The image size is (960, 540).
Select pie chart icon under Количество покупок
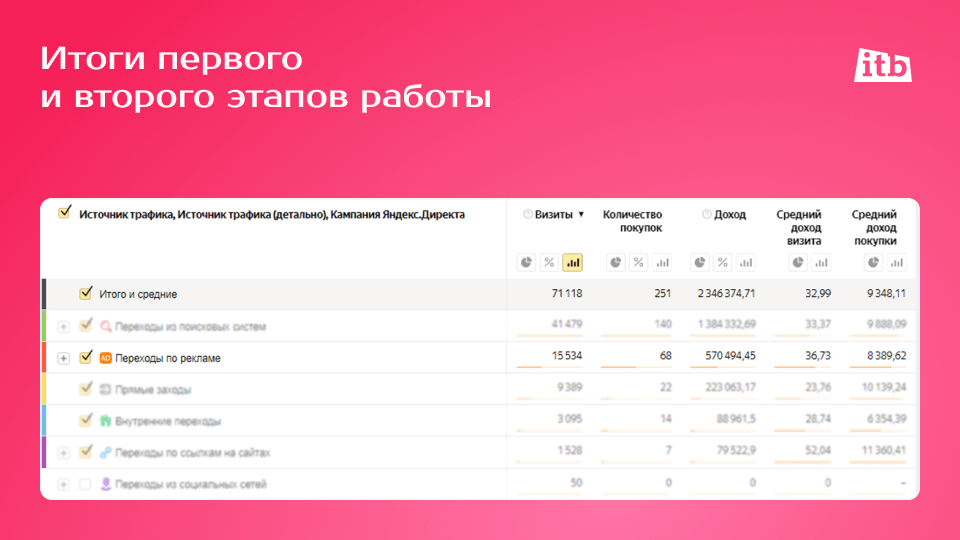615,263
